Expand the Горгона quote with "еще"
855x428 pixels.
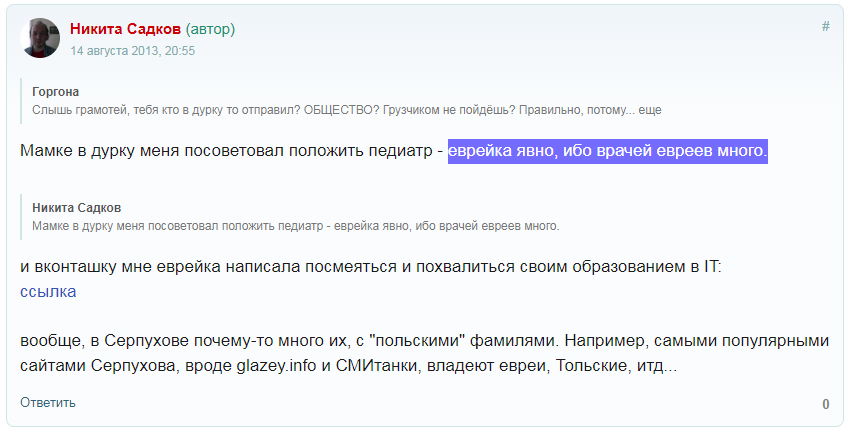(649, 109)
